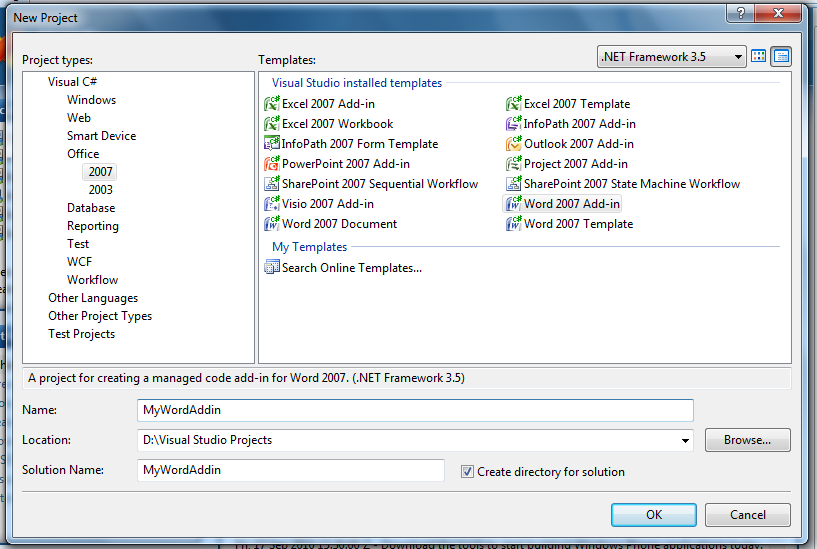
Task: Click into the Name input field
Action: (x=415, y=410)
